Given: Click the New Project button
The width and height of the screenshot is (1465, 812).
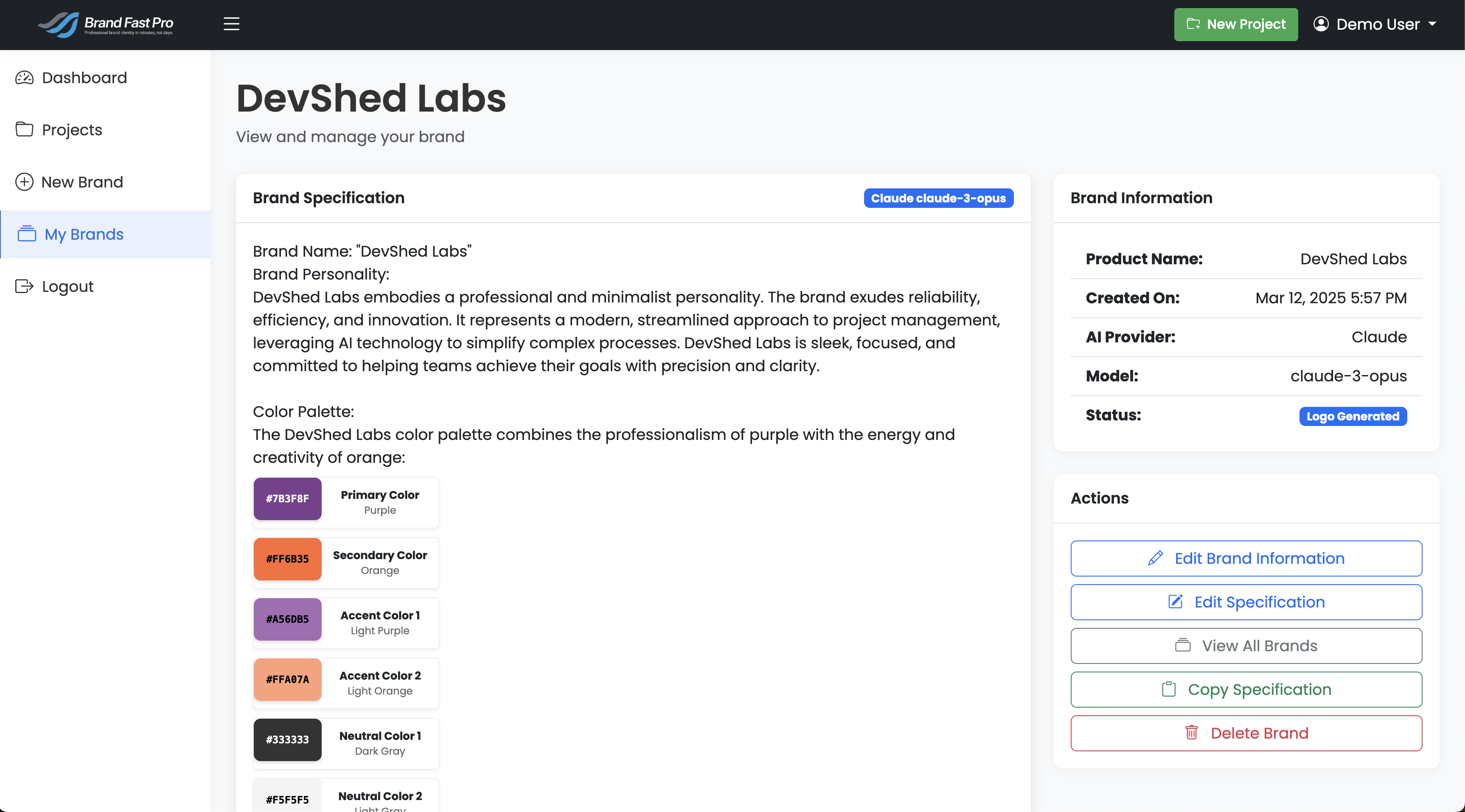Looking at the screenshot, I should (1236, 24).
